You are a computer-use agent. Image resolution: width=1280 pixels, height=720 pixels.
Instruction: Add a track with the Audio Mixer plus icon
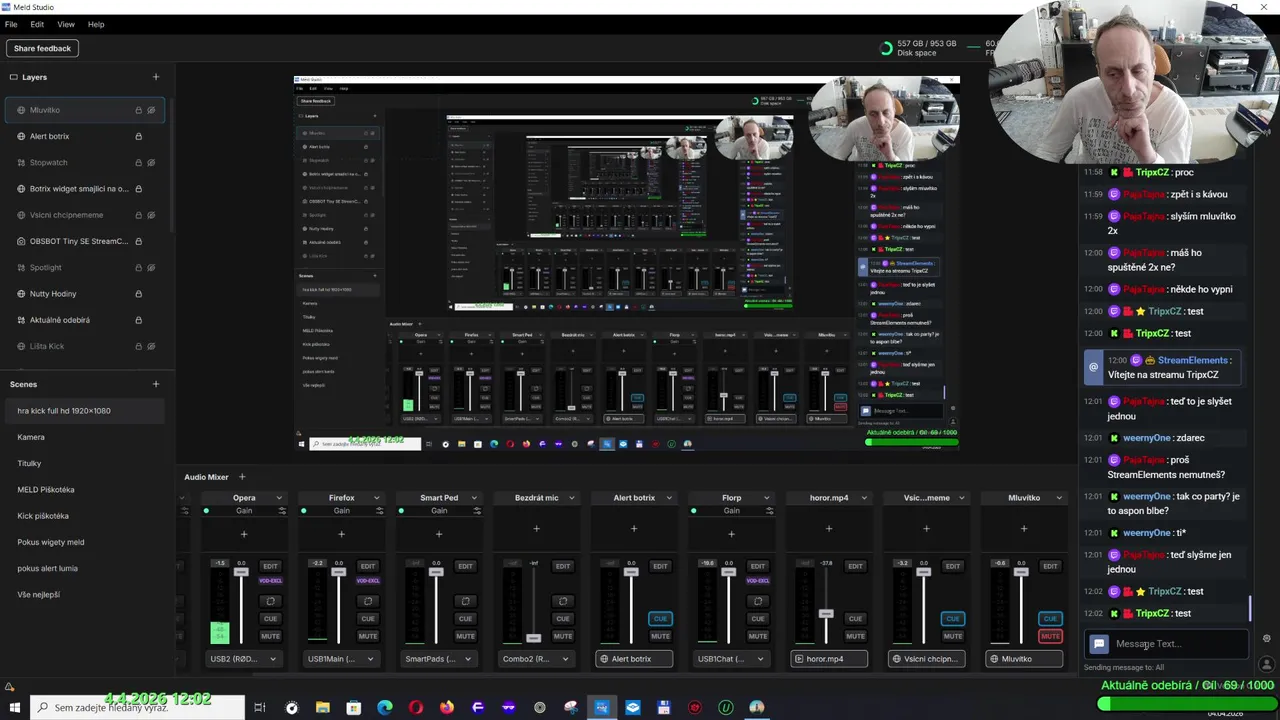[241, 477]
